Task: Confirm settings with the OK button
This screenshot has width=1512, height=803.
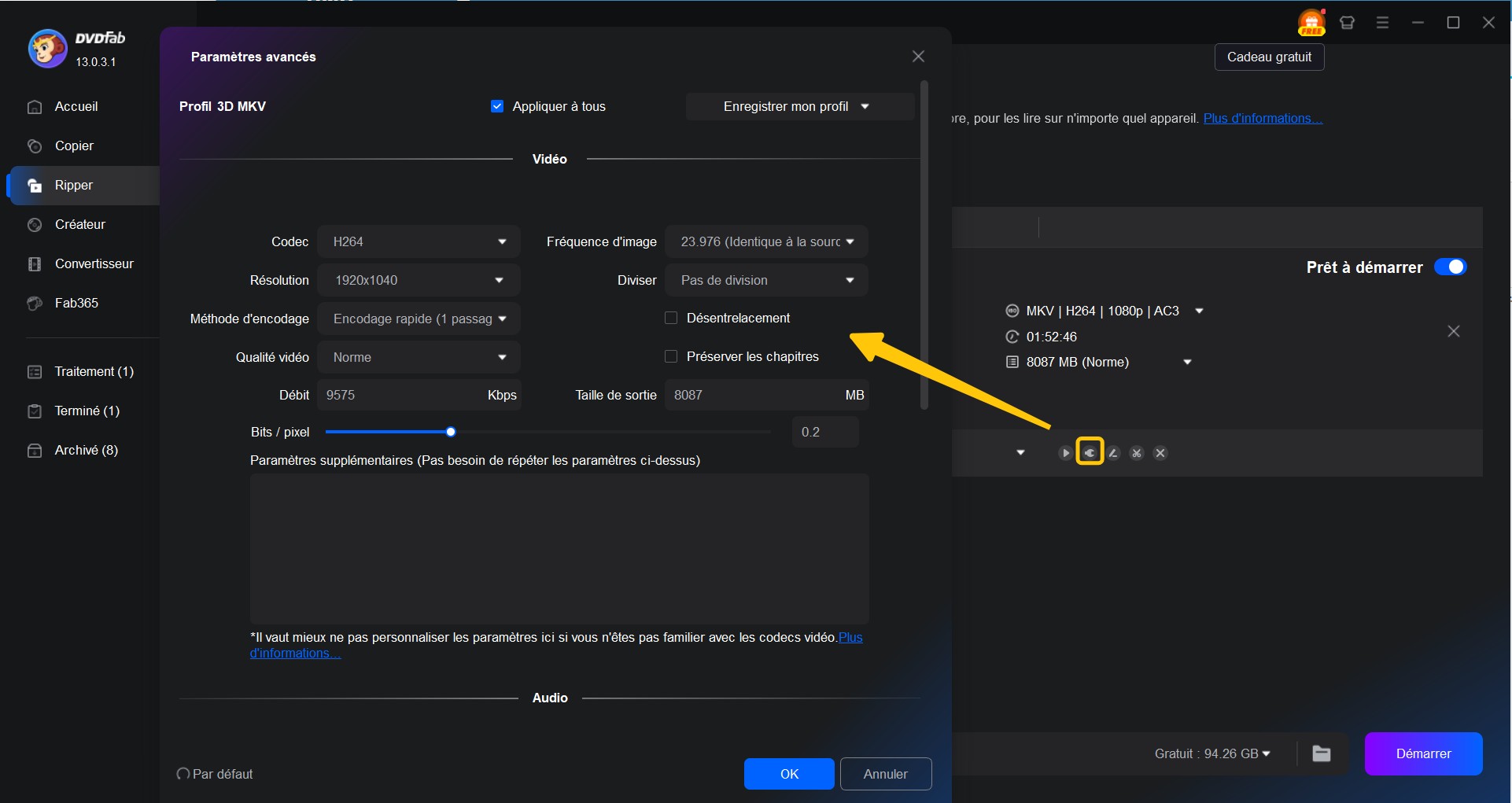Action: pyautogui.click(x=789, y=774)
